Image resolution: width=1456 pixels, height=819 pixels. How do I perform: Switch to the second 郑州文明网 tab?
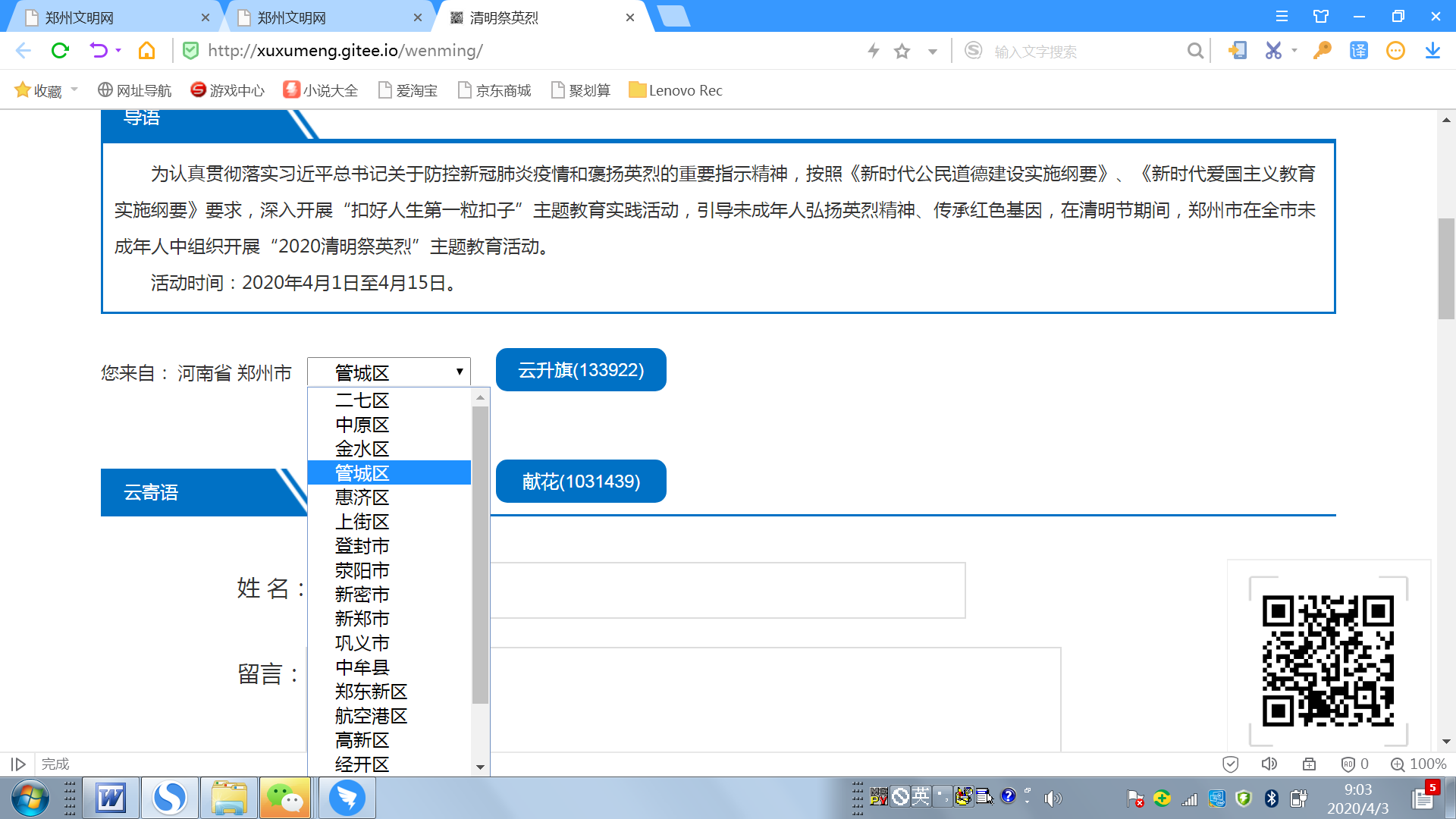(326, 17)
